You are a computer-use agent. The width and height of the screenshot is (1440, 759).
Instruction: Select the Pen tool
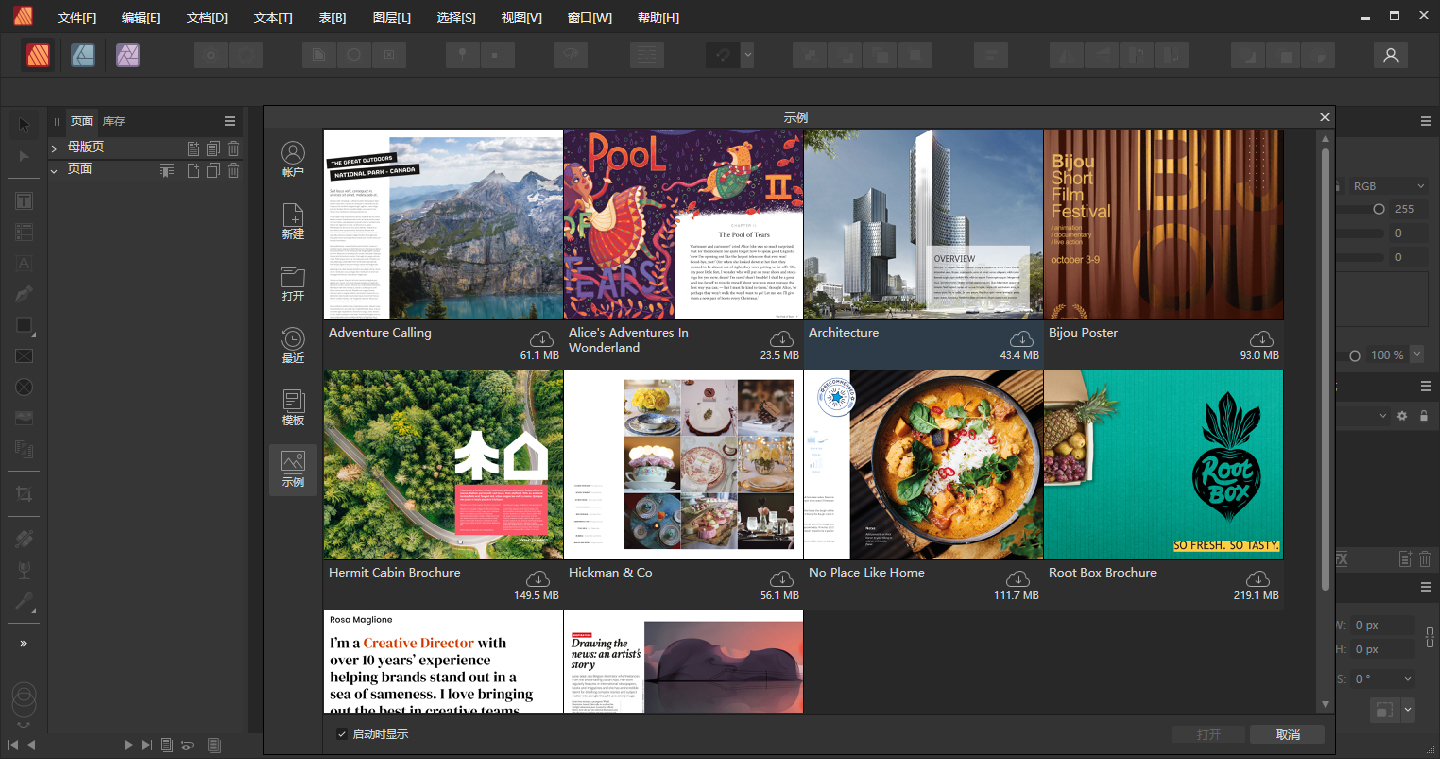point(23,293)
